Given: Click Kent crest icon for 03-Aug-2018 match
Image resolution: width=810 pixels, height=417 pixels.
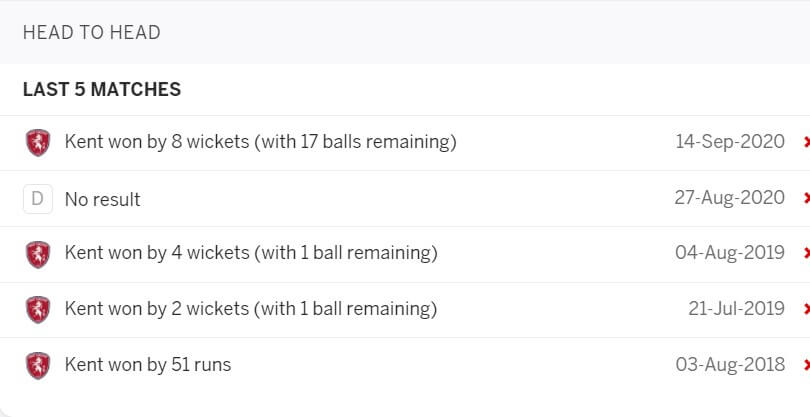Looking at the screenshot, I should tap(38, 366).
